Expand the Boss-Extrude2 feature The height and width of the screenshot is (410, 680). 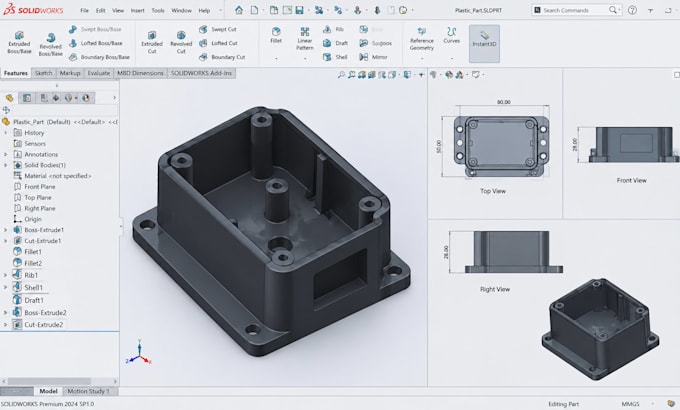point(6,312)
